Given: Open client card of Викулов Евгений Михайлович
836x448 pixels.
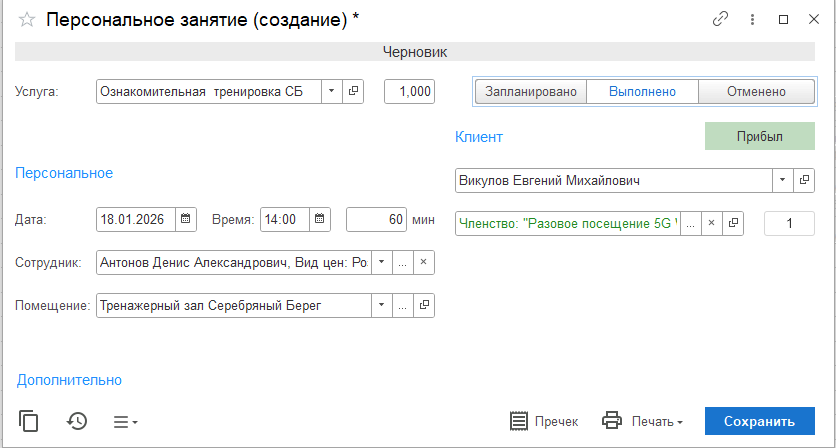Looking at the screenshot, I should [x=805, y=181].
